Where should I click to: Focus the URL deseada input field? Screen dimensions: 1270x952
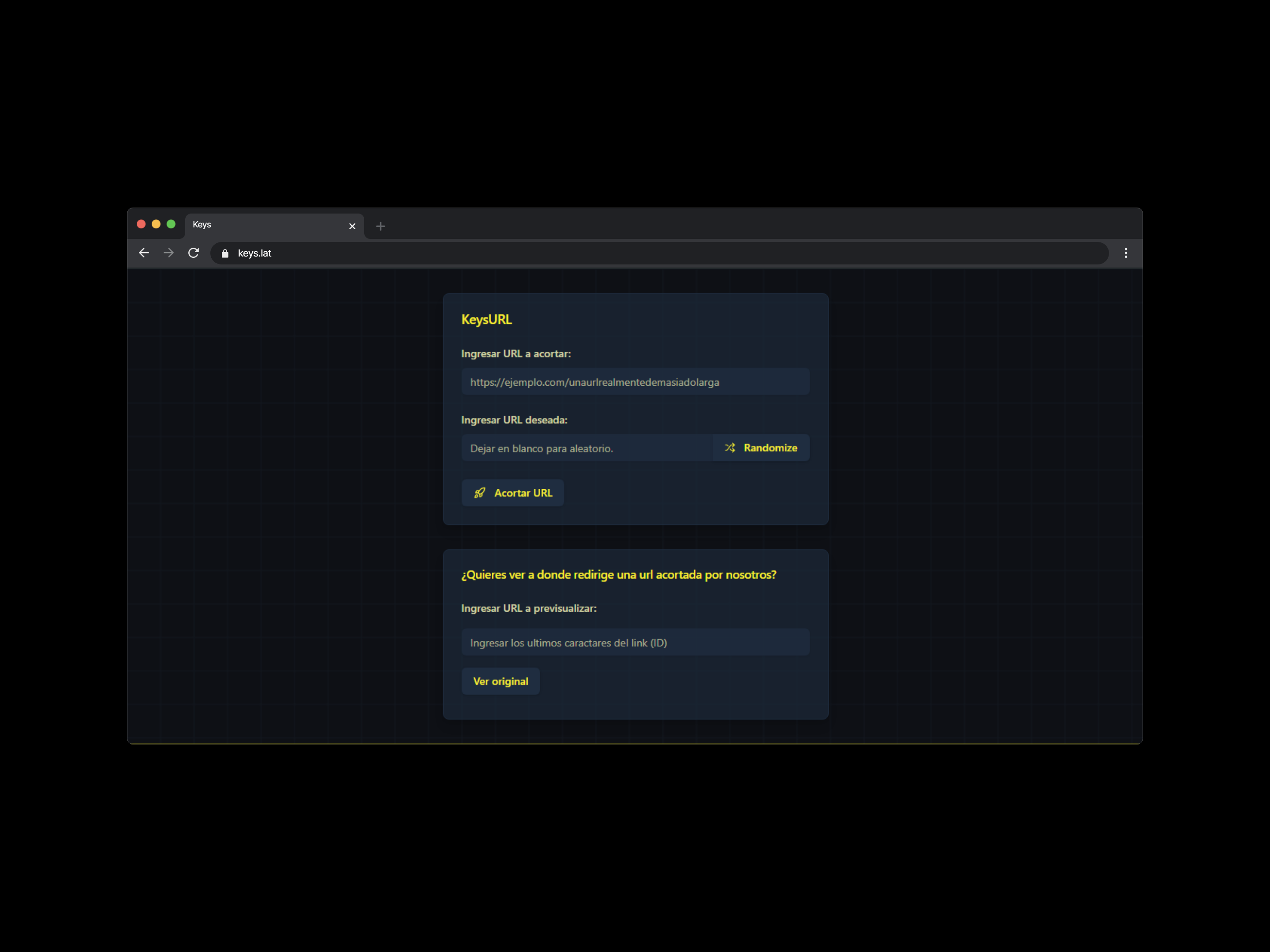click(x=587, y=448)
